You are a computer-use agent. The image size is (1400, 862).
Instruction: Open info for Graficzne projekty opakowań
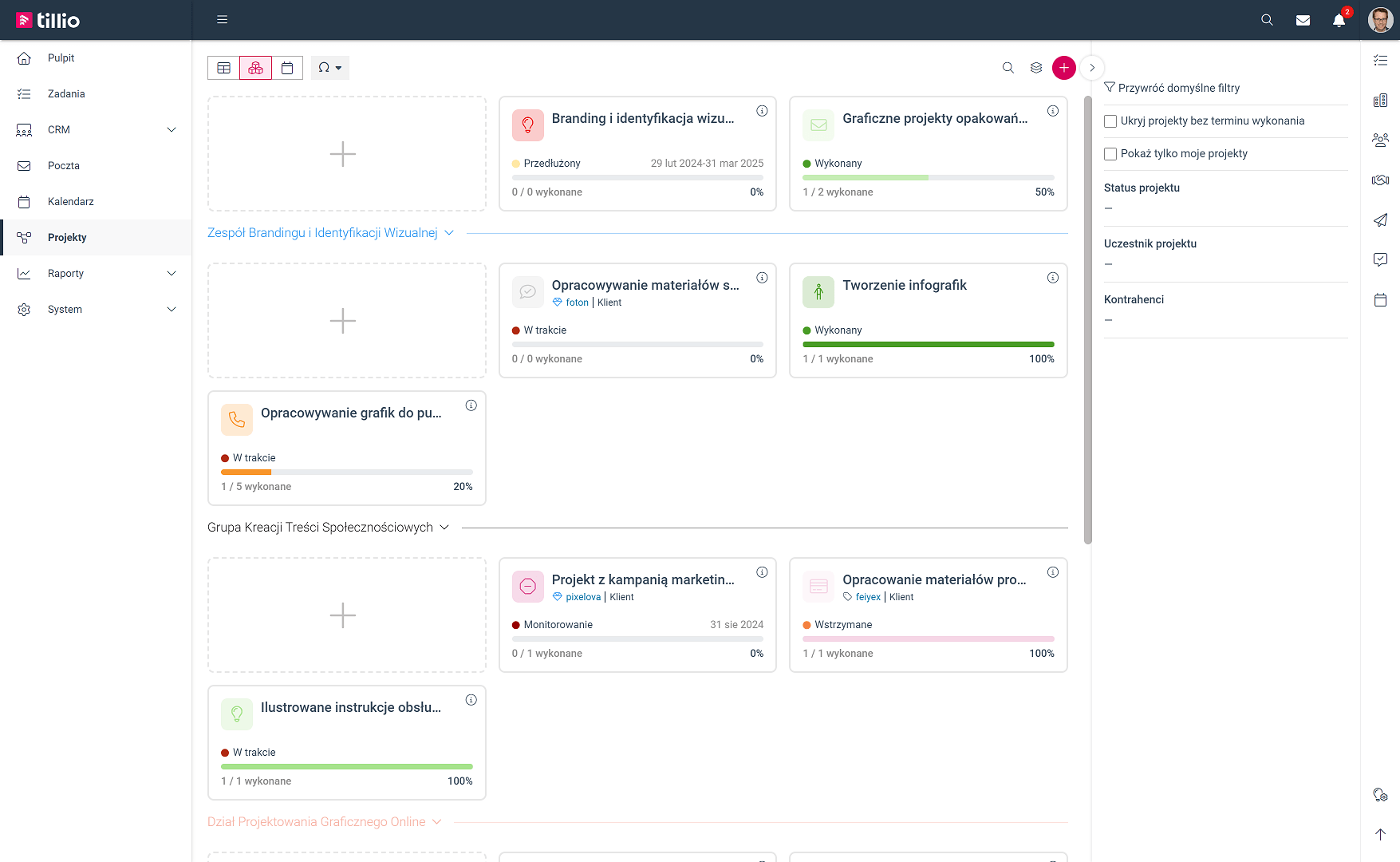[1053, 111]
